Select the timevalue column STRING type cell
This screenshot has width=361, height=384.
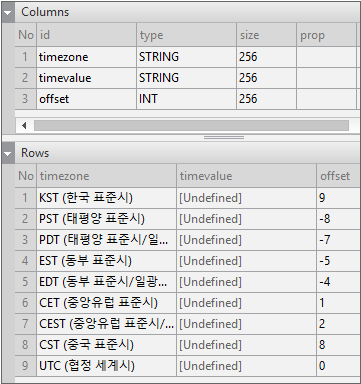[x=186, y=78]
